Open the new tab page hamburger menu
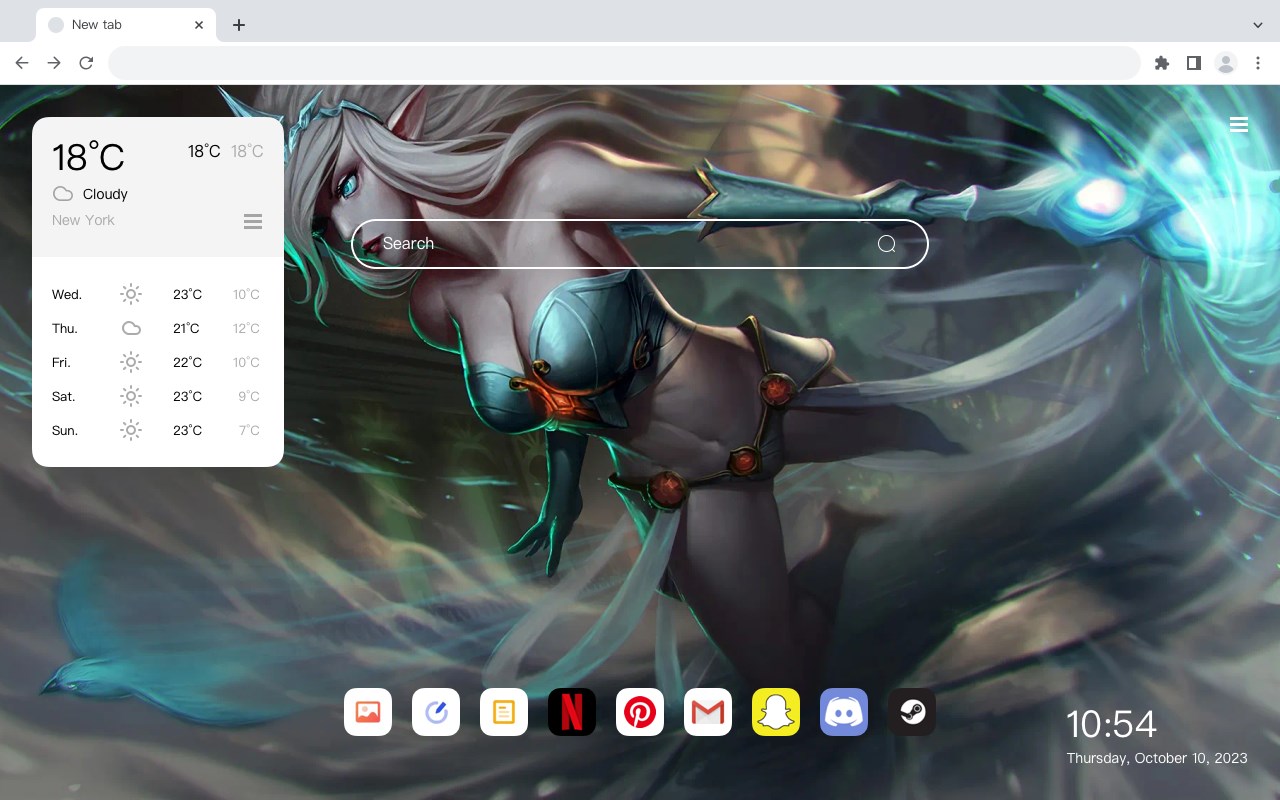 (1239, 125)
